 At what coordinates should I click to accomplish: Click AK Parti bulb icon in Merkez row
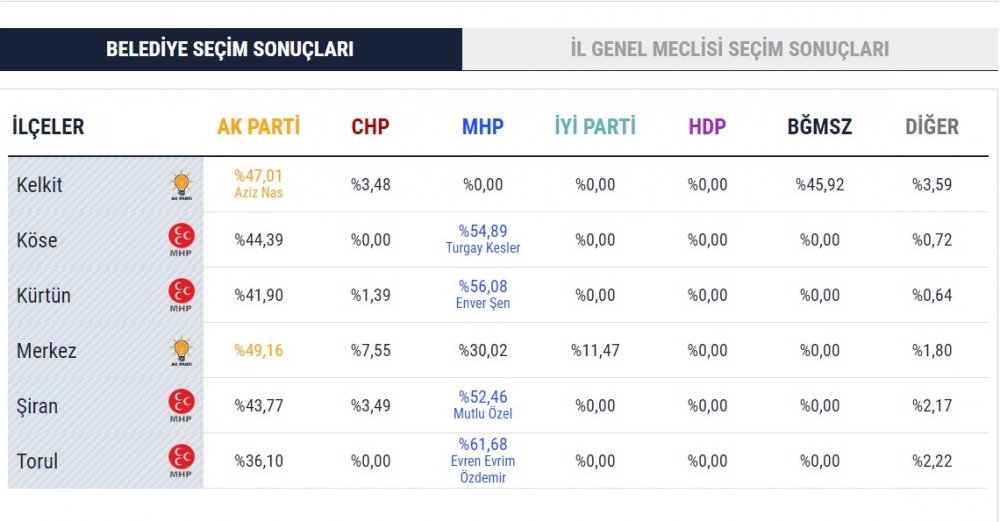(x=182, y=351)
